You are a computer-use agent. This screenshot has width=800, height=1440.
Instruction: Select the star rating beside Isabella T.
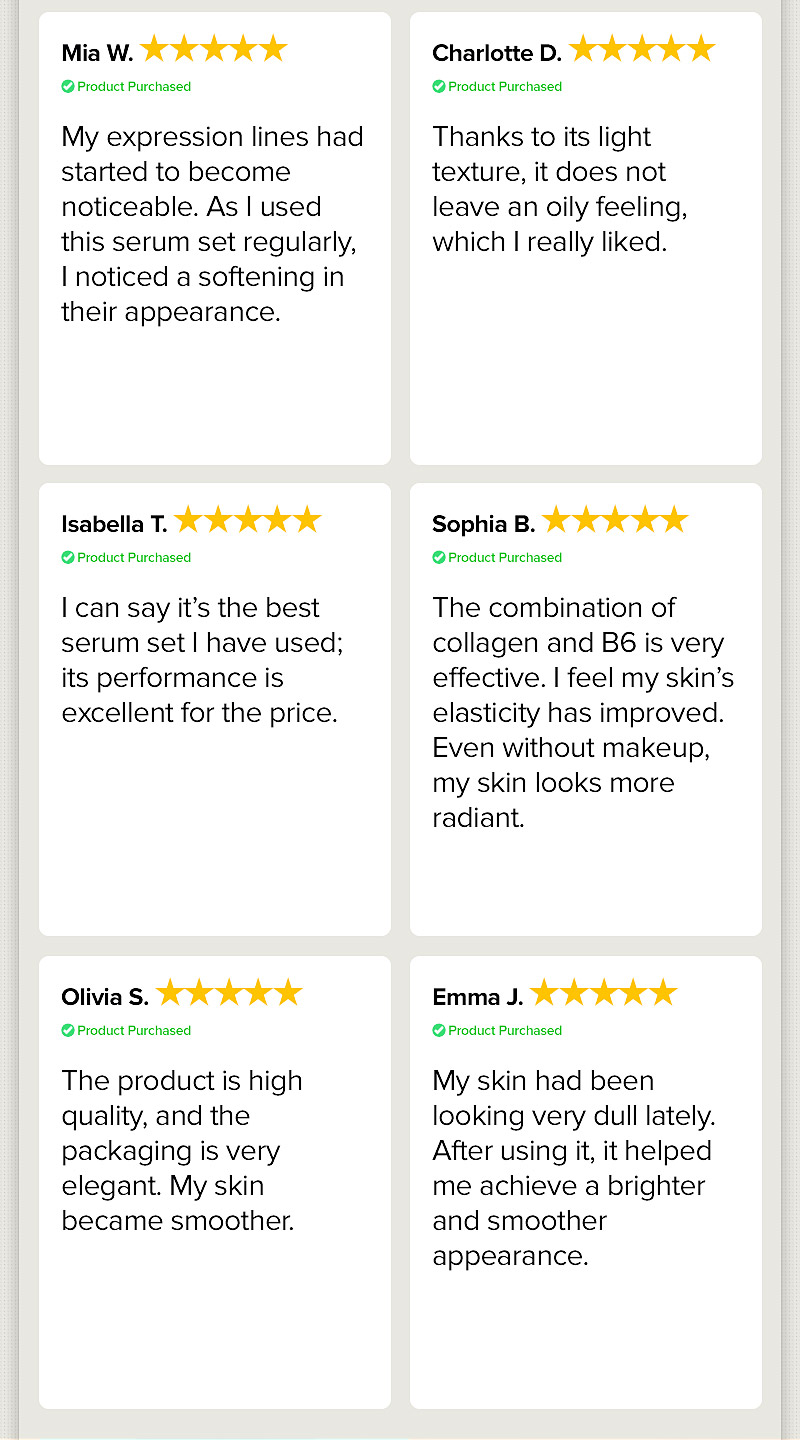click(x=248, y=520)
